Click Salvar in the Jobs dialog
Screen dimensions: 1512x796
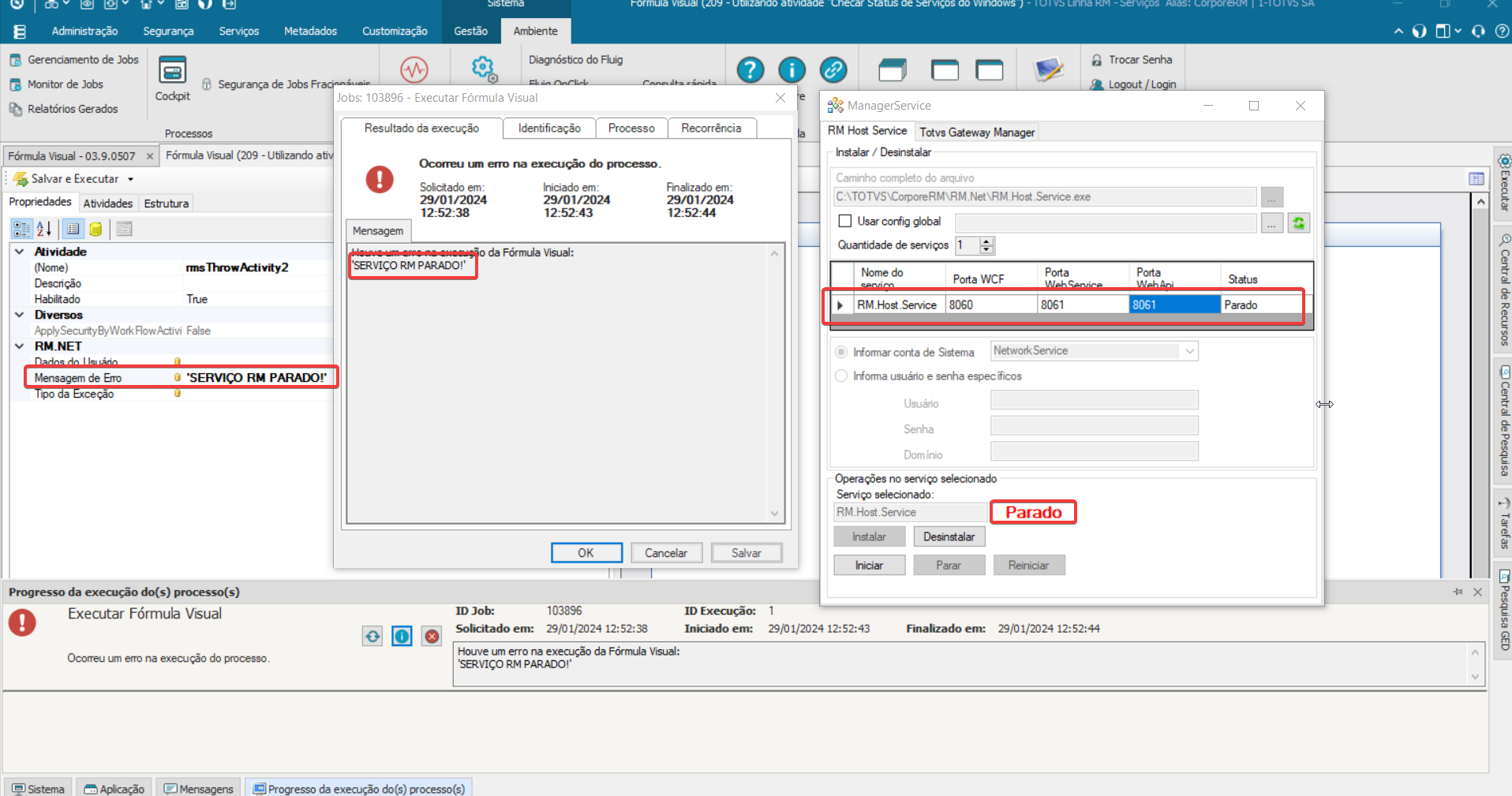click(747, 553)
